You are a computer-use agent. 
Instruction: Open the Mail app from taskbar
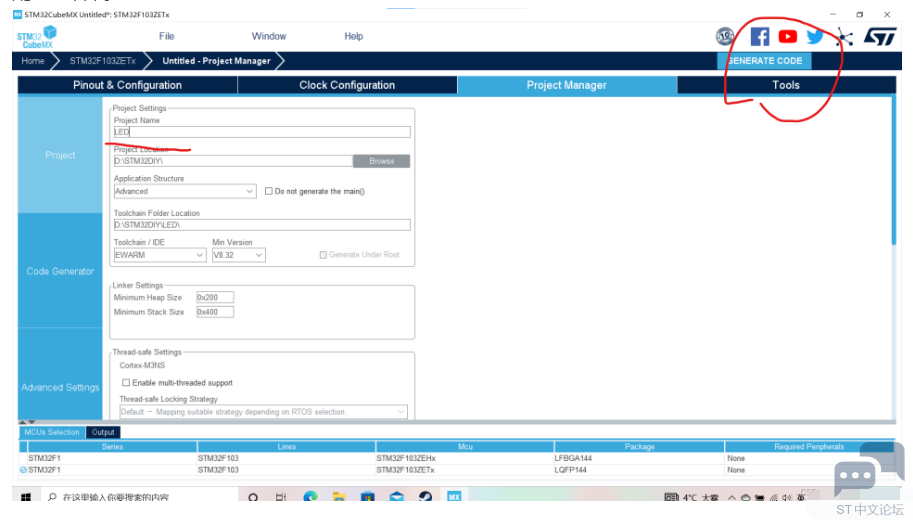pyautogui.click(x=397, y=497)
